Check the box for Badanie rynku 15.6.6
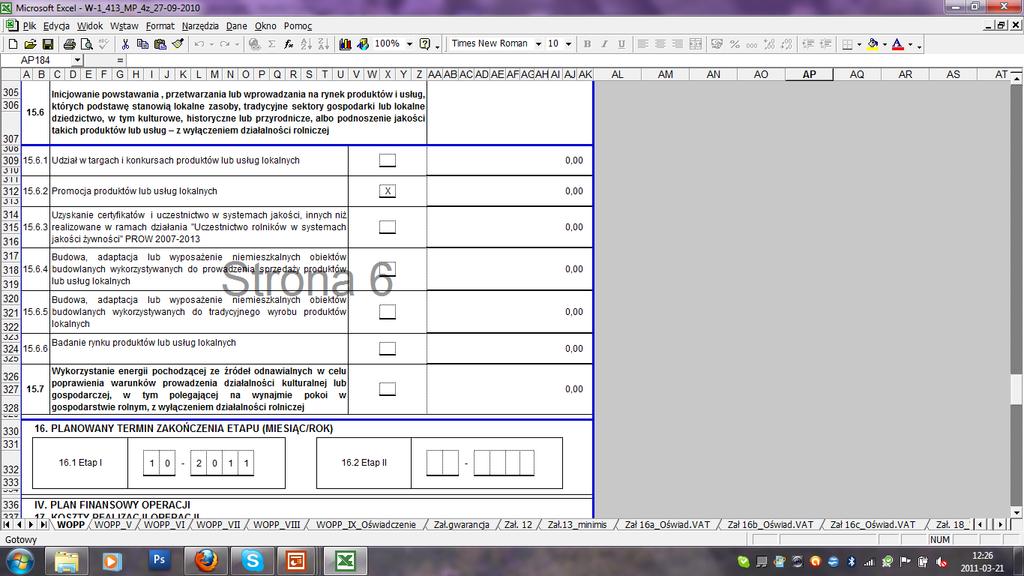Image resolution: width=1024 pixels, height=576 pixels. click(x=387, y=348)
